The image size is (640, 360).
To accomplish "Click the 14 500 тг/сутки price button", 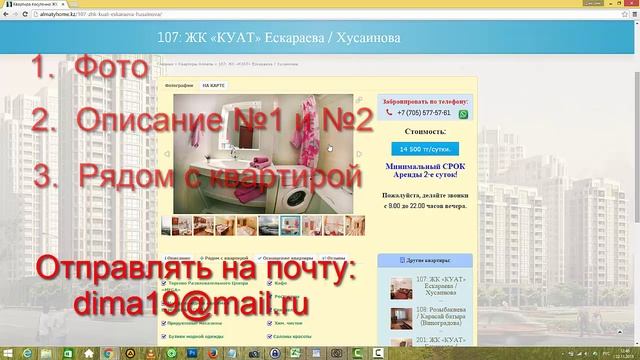I will click(425, 149).
